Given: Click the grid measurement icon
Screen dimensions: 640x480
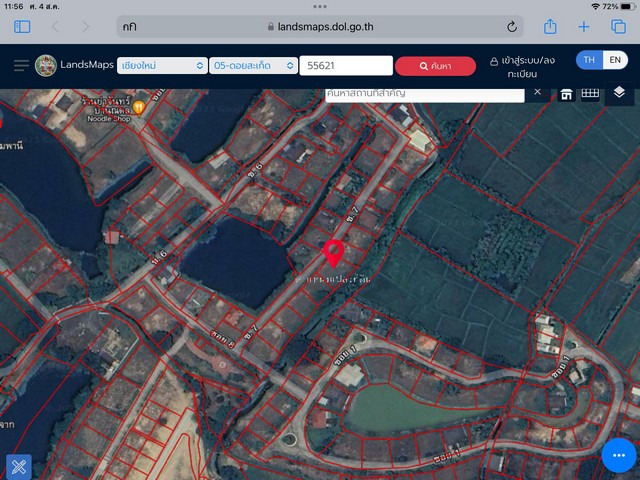Looking at the screenshot, I should [591, 94].
